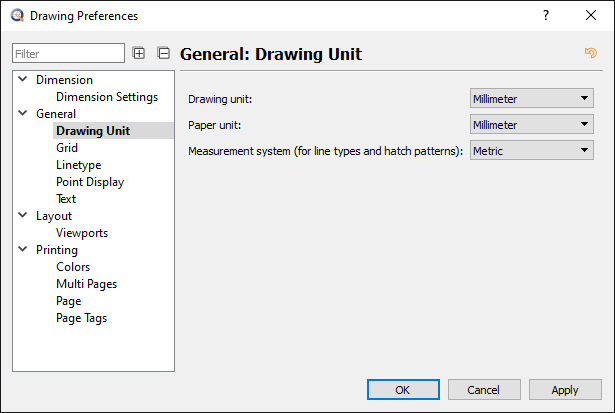Click the help question mark button
This screenshot has height=413, width=615.
coord(546,15)
